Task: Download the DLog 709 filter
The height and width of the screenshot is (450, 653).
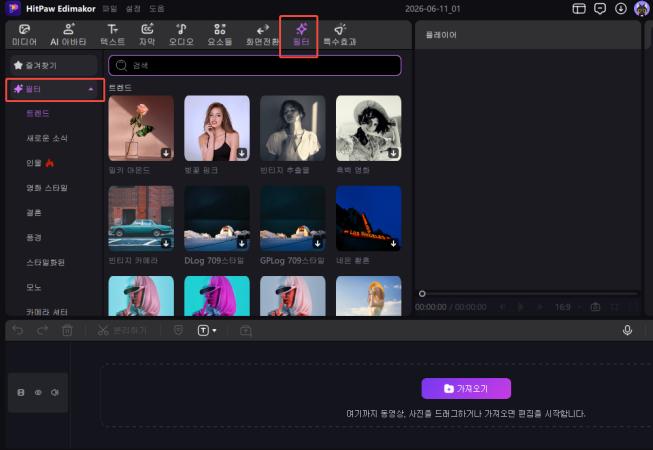Action: click(242, 244)
